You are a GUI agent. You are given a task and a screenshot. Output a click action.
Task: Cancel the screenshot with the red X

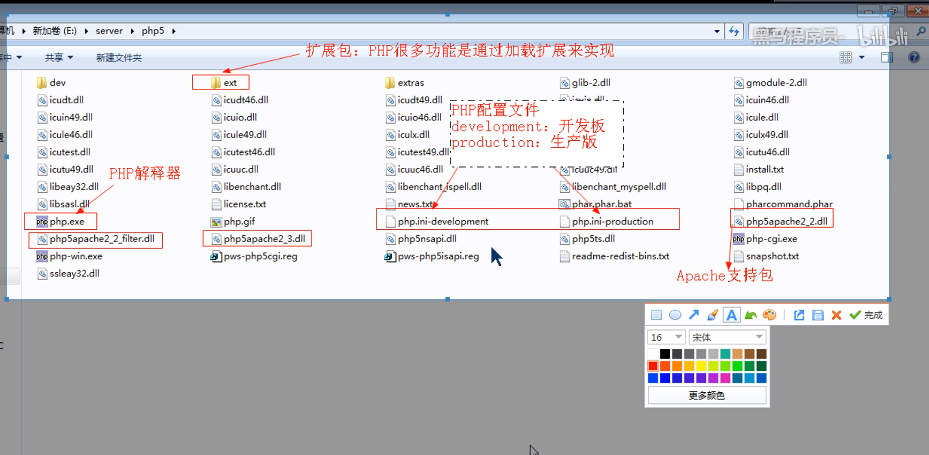pyautogui.click(x=836, y=315)
